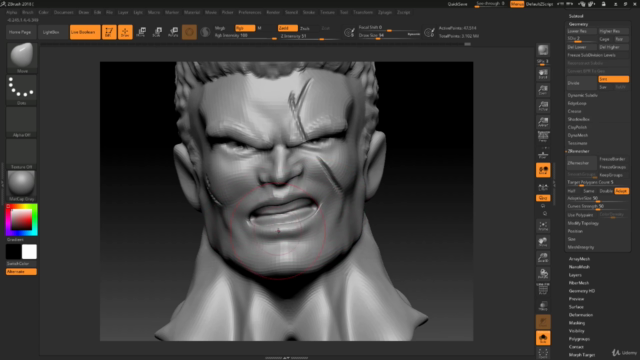The height and width of the screenshot is (360, 640).
Task: Toggle the Line Fill PolyF icon
Action: point(543,289)
